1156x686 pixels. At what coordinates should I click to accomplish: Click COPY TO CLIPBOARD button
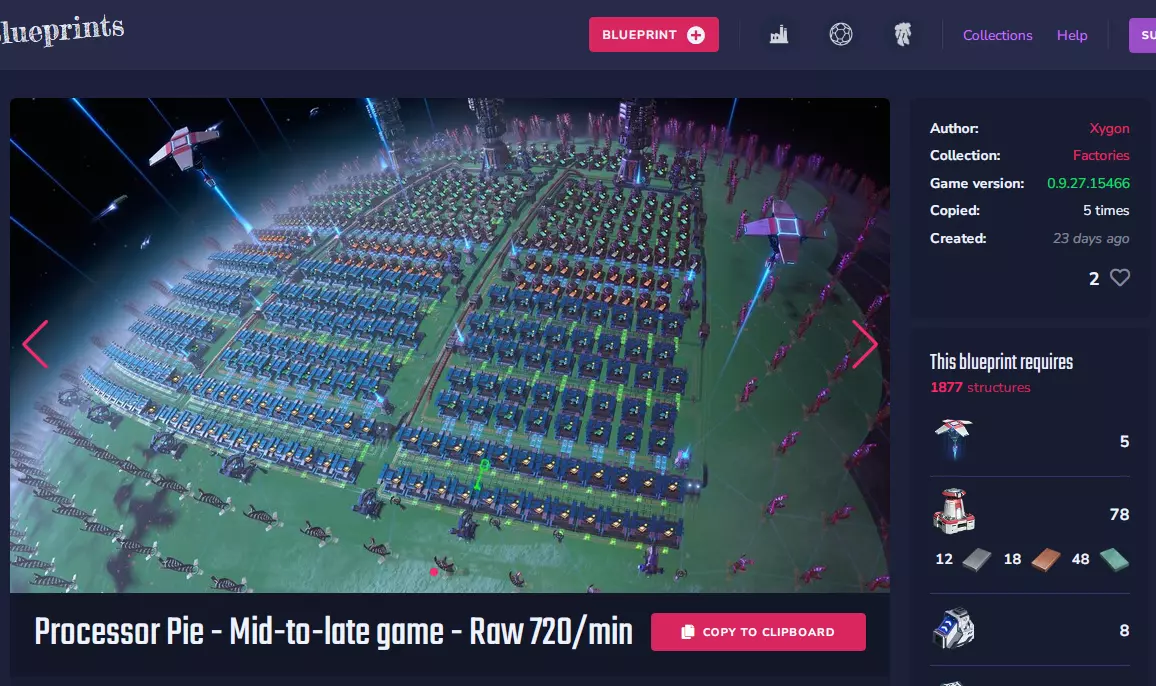[x=758, y=632]
